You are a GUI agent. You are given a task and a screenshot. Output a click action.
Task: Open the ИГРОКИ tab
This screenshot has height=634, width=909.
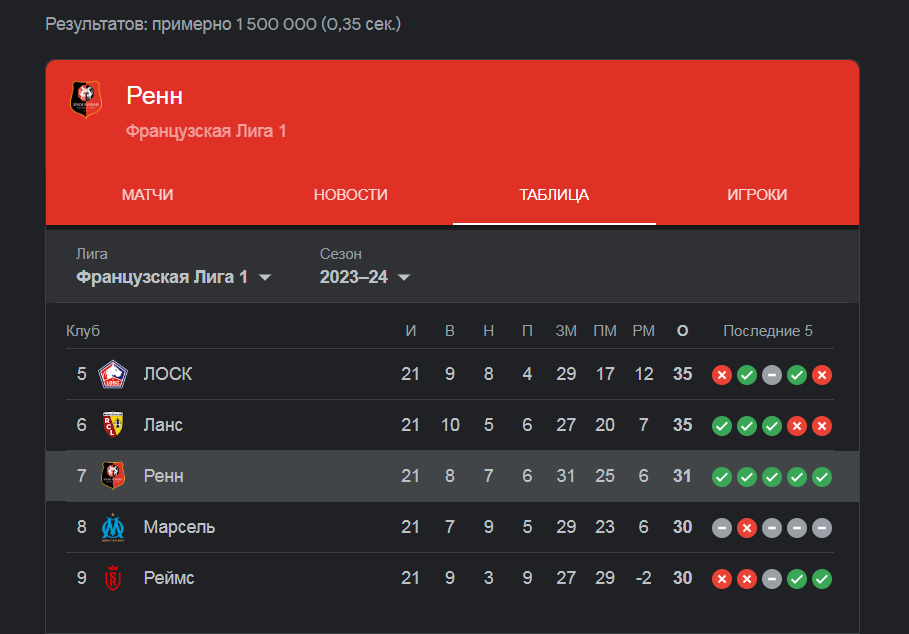[757, 195]
